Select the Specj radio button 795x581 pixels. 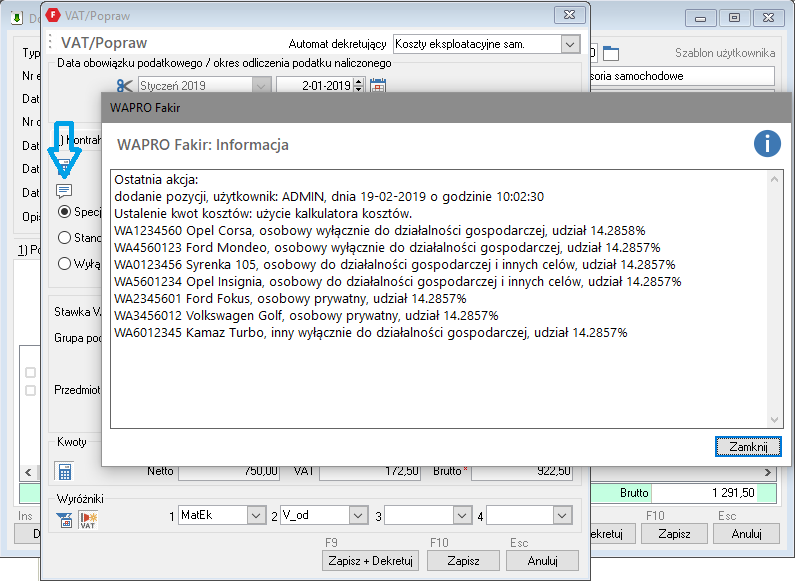(x=64, y=212)
